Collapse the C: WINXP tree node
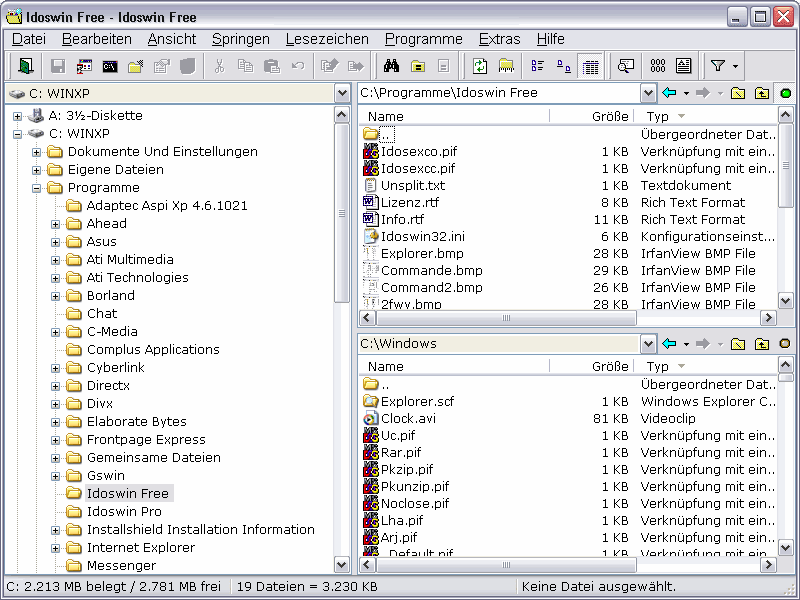The height and width of the screenshot is (600, 800). pos(17,134)
